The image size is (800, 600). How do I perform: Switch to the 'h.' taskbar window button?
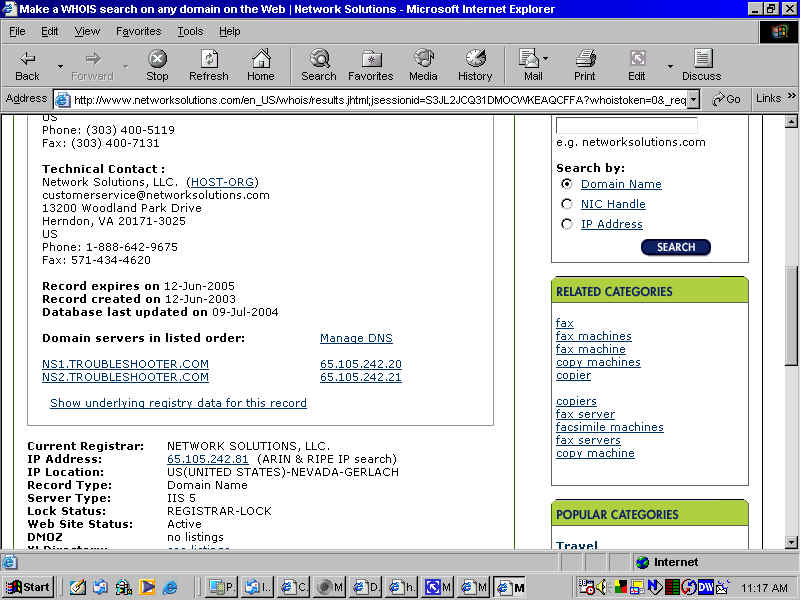tap(402, 587)
